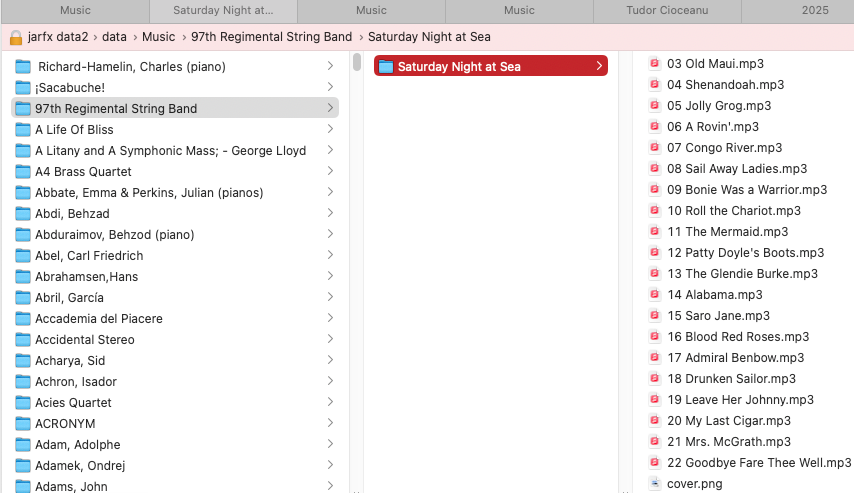Click the mp3 icon of 11 The Mermaid
The height and width of the screenshot is (493, 854).
pos(655,232)
